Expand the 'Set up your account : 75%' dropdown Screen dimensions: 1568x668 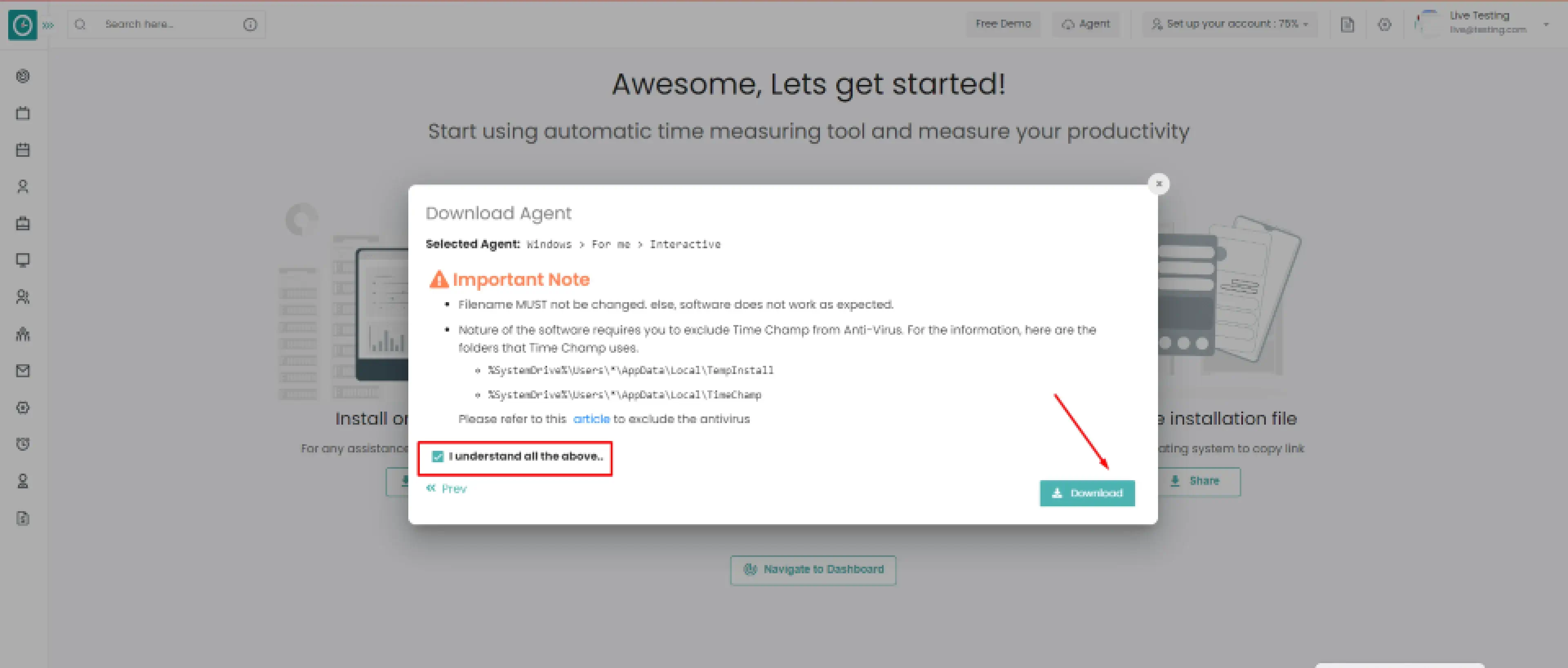[x=1229, y=24]
